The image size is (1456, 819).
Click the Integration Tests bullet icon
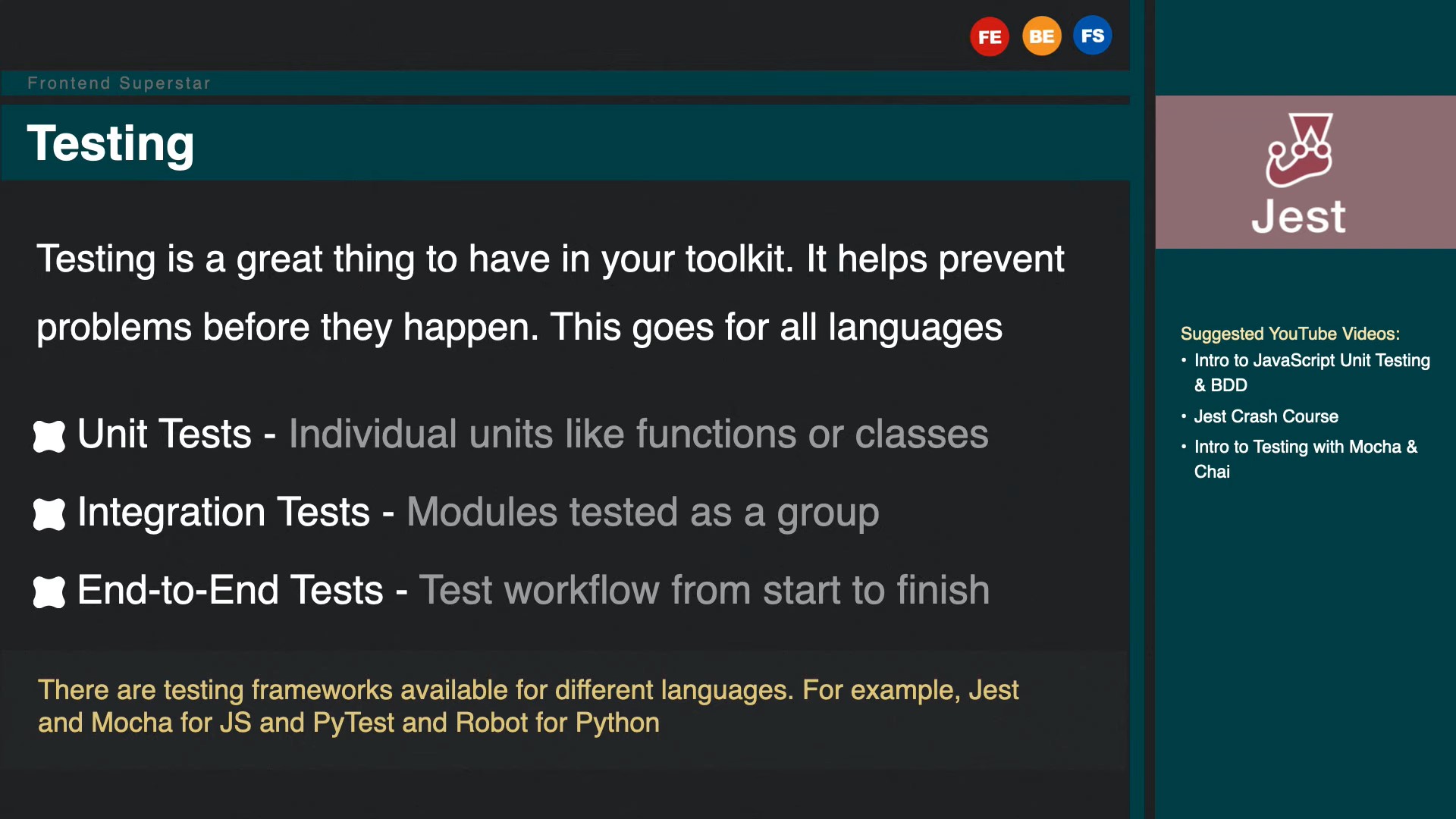pyautogui.click(x=49, y=514)
